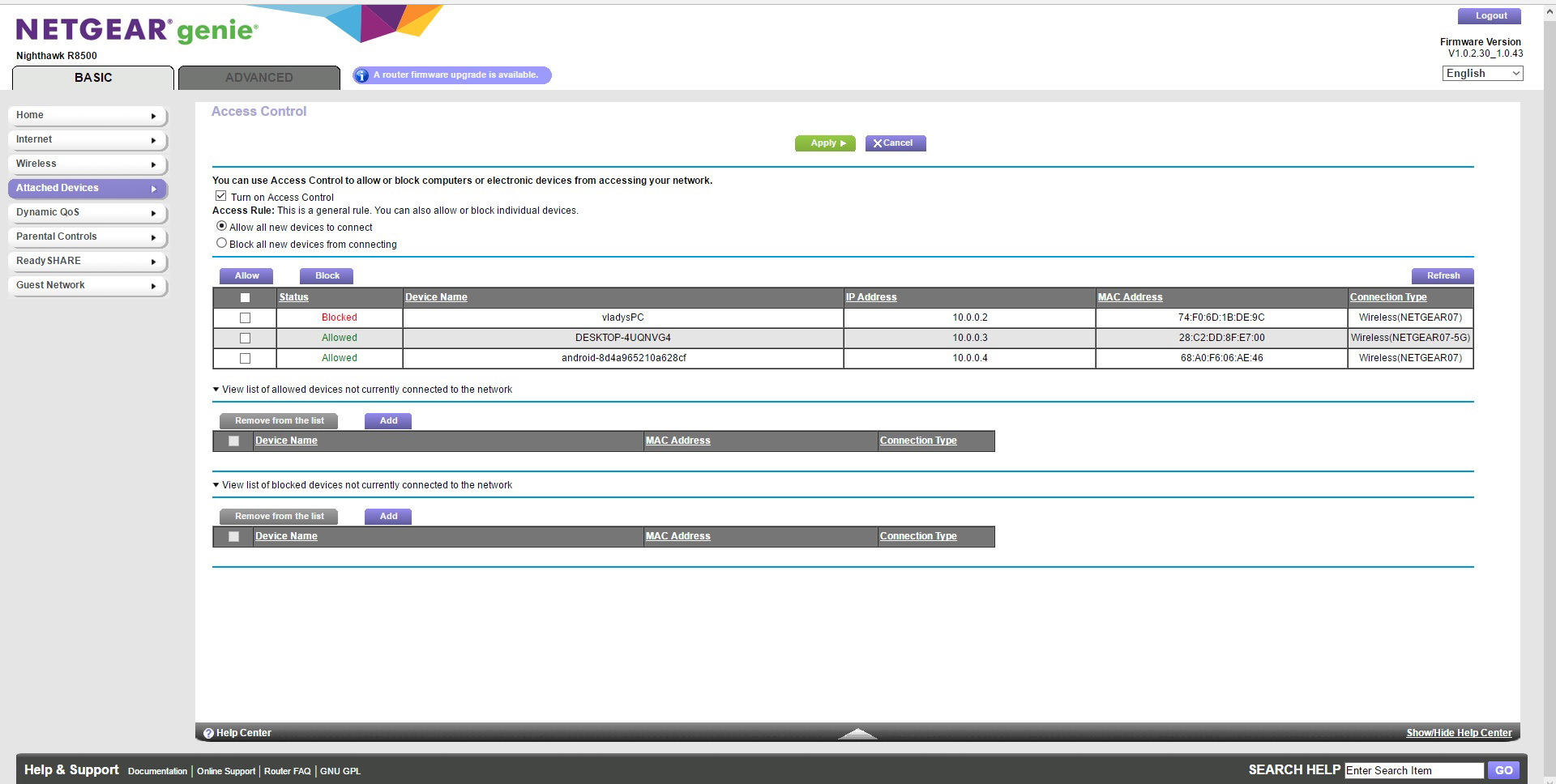Click the Help Center question mark icon

click(208, 733)
